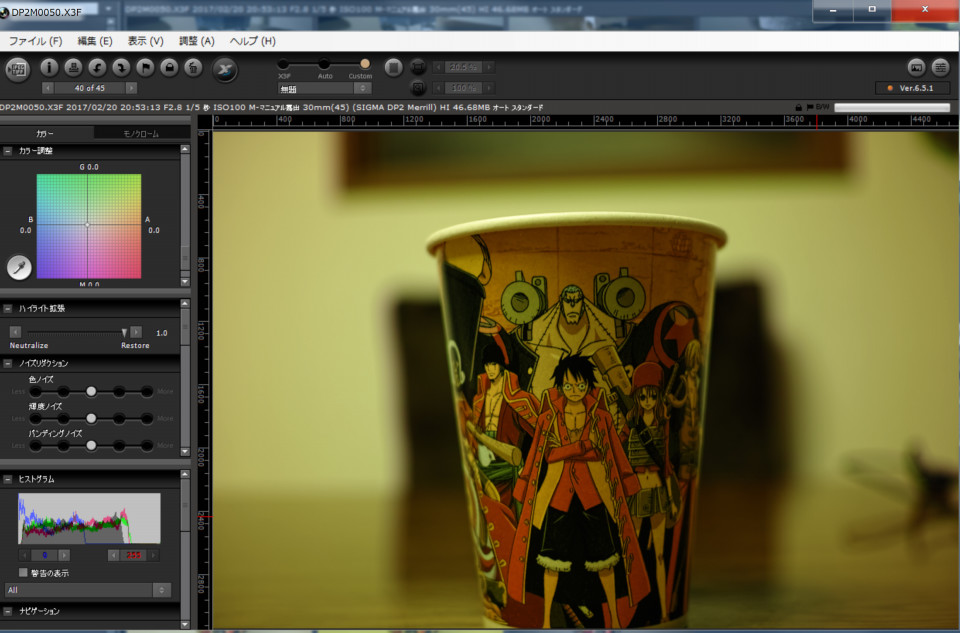
Task: Open the 無題 custom setting dropdown
Action: pyautogui.click(x=324, y=89)
